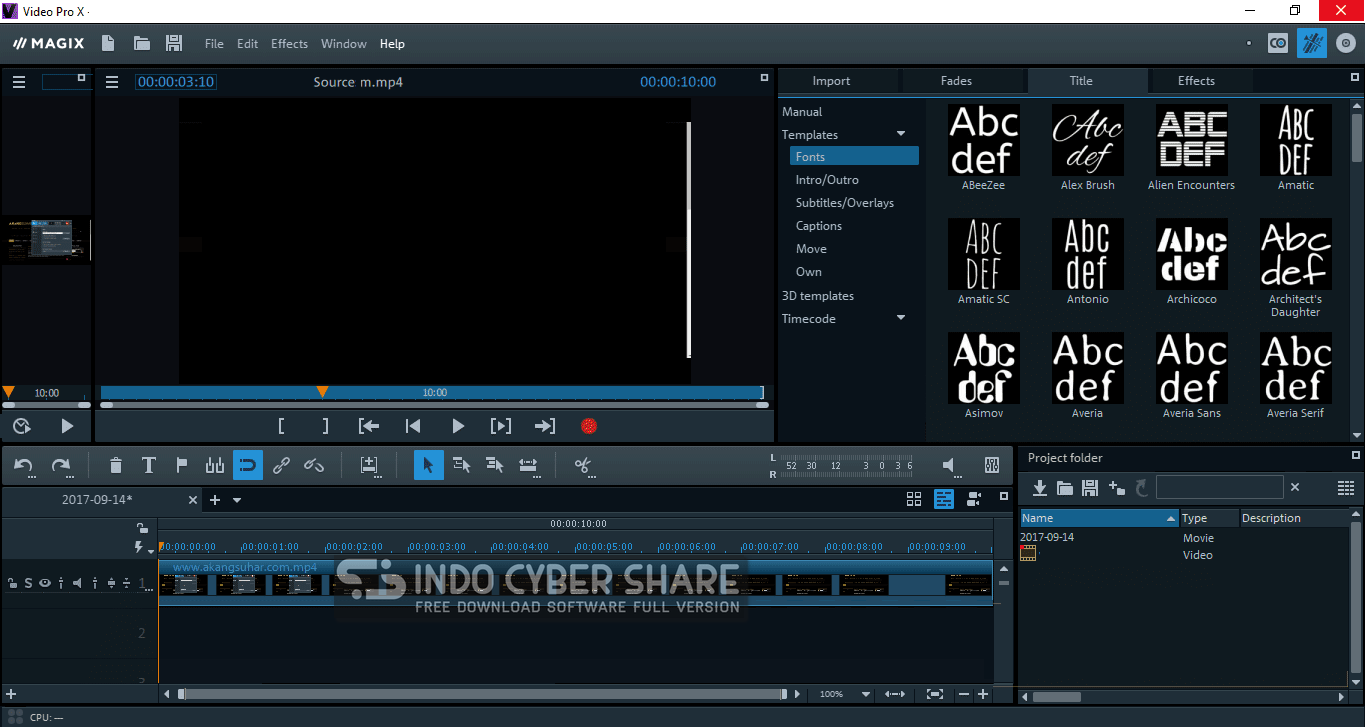Open dropdown arrow beside the add-tab plus
The image size is (1365, 727).
(237, 500)
